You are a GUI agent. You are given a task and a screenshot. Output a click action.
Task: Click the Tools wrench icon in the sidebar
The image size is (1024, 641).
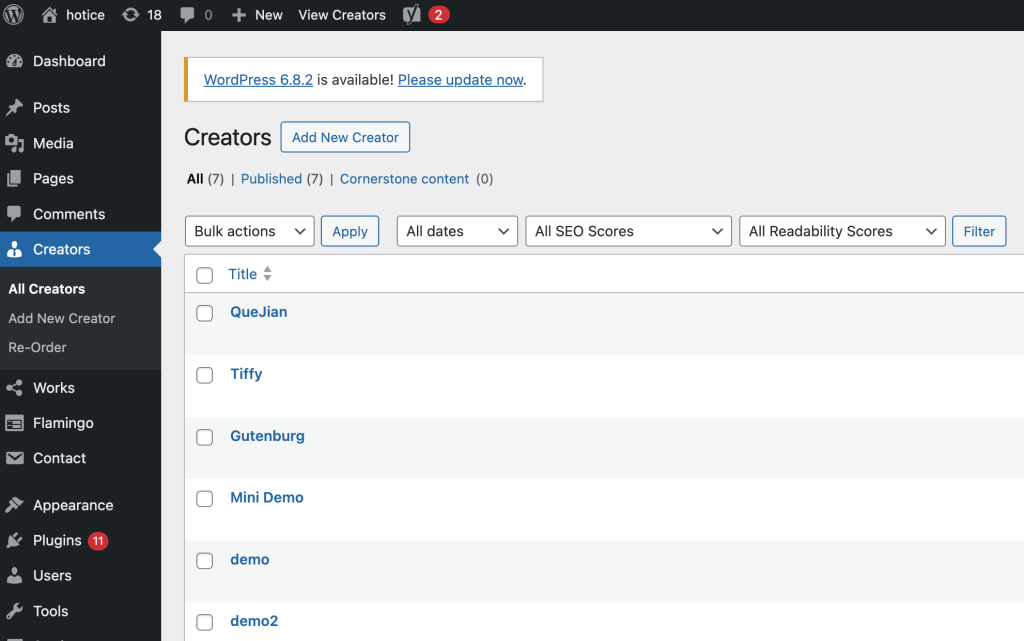(x=15, y=611)
